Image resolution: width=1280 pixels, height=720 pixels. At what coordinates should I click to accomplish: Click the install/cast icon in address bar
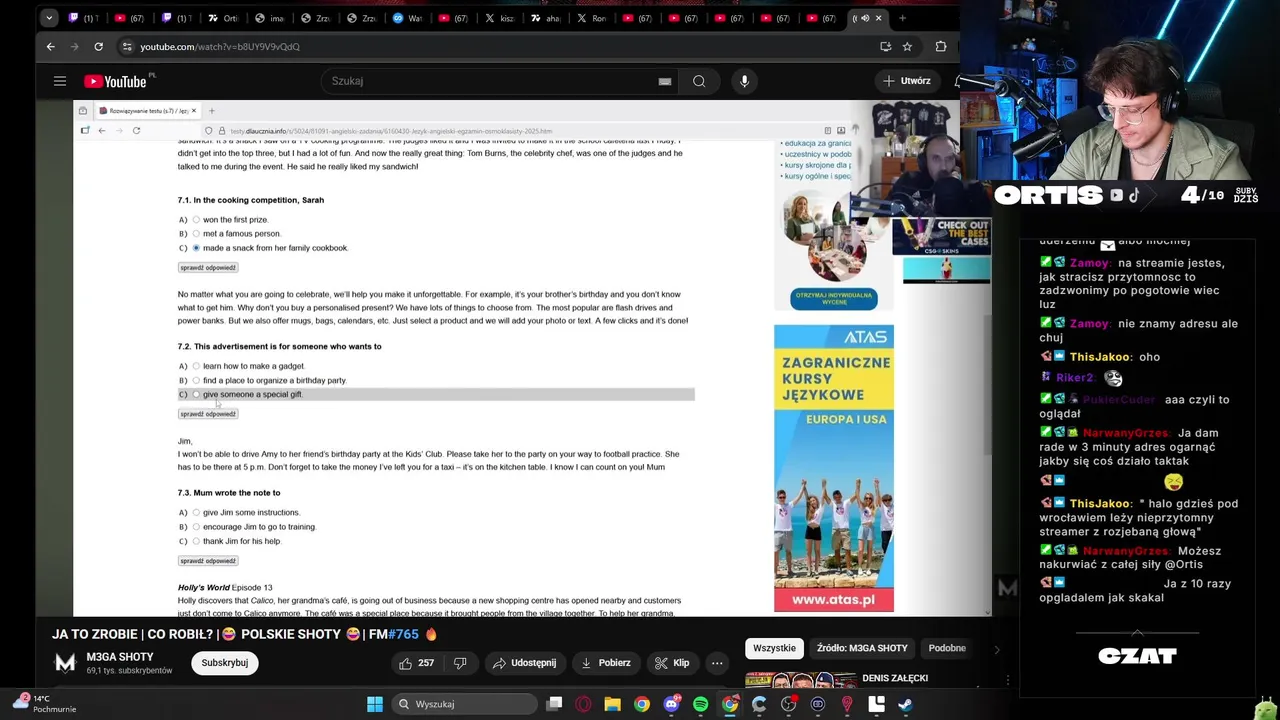point(885,46)
